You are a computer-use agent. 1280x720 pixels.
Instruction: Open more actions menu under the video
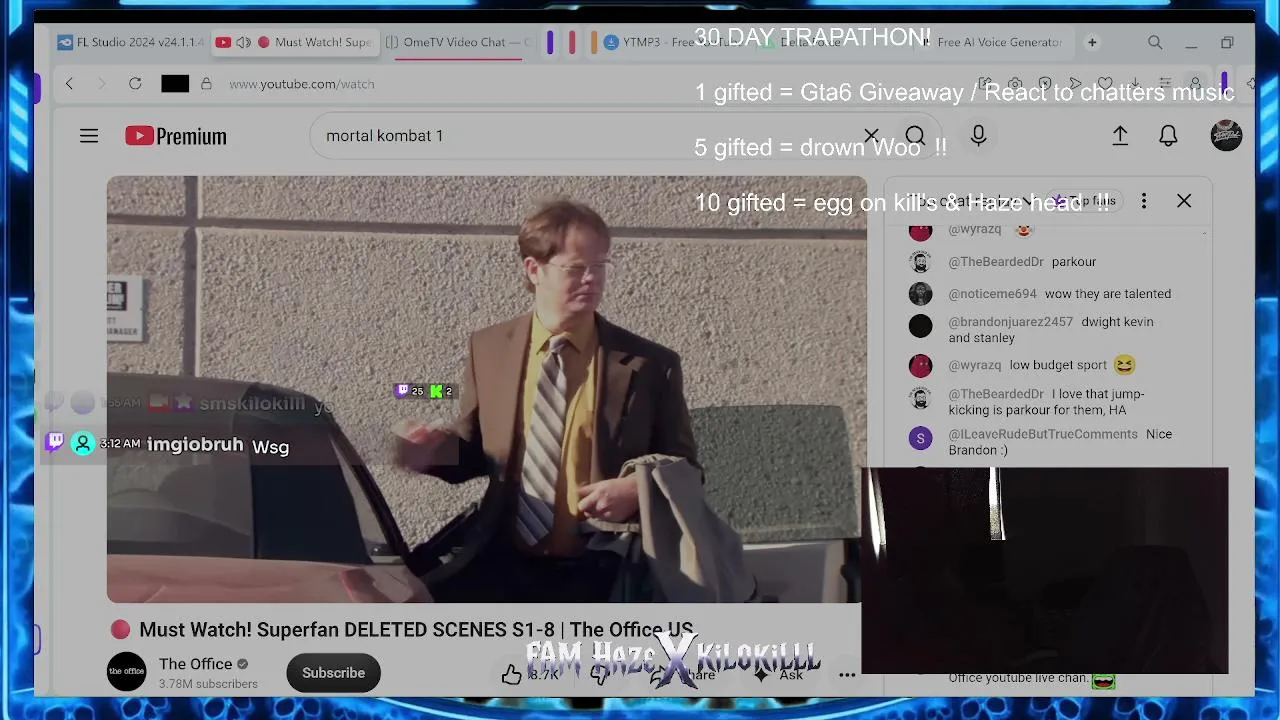(847, 674)
